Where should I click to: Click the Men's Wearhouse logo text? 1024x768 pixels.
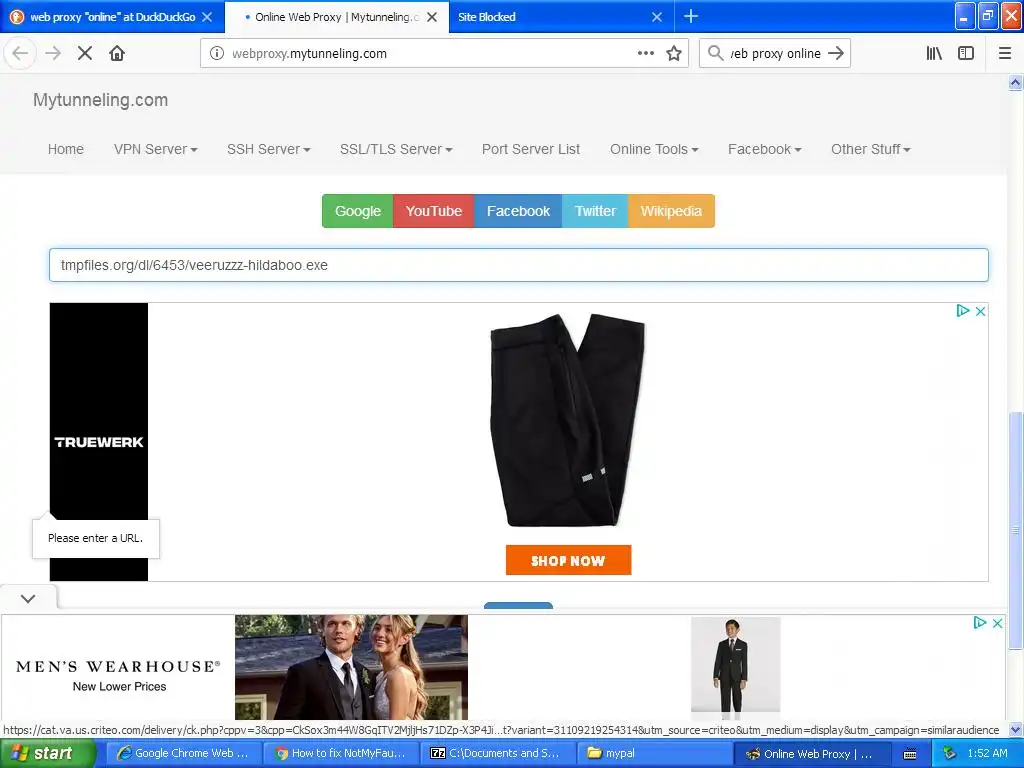coord(118,667)
